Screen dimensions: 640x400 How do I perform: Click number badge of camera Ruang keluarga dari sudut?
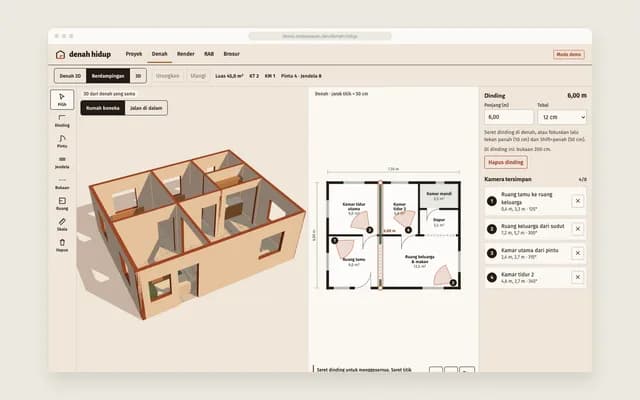[492, 229]
